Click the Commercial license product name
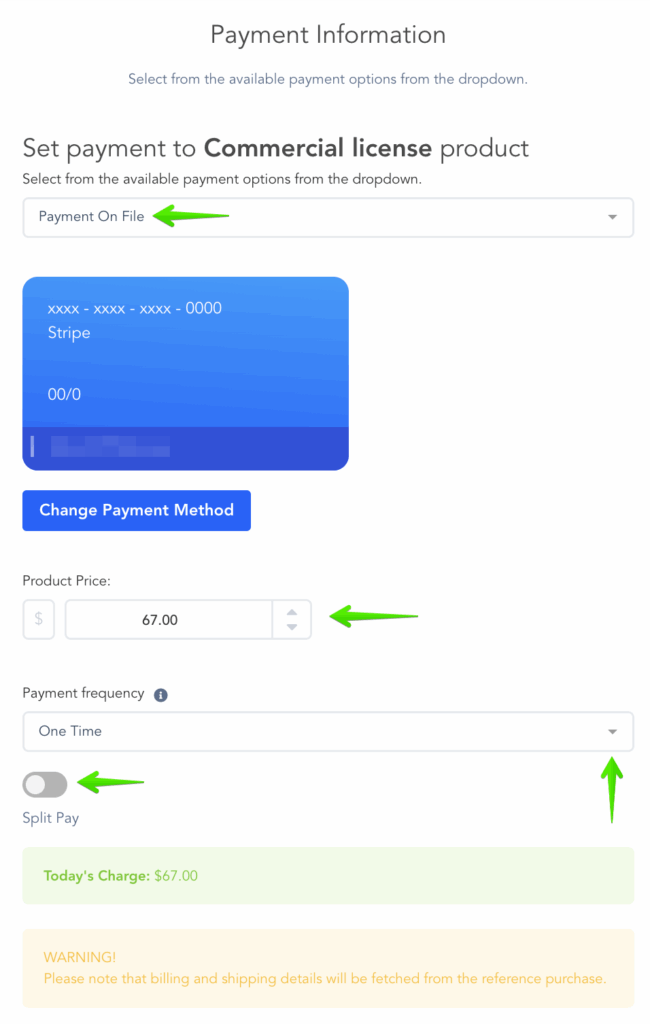Screen dimensions: 650x1024 pyautogui.click(x=317, y=148)
